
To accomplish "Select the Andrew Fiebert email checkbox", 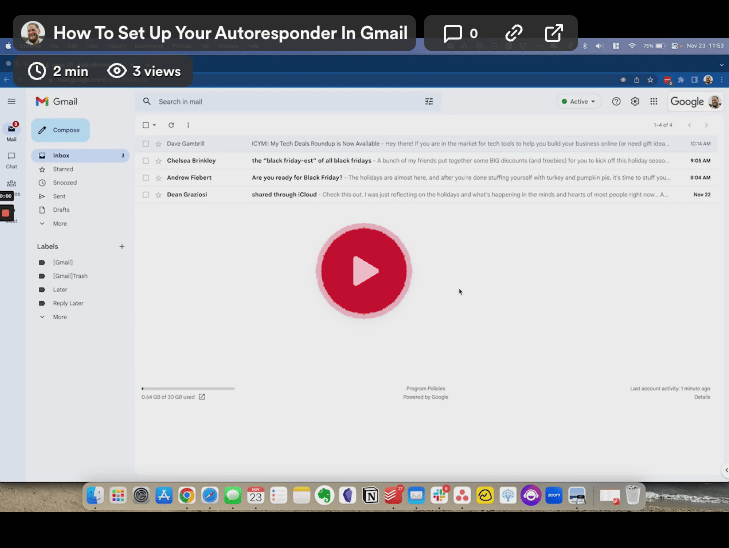I will [x=146, y=178].
